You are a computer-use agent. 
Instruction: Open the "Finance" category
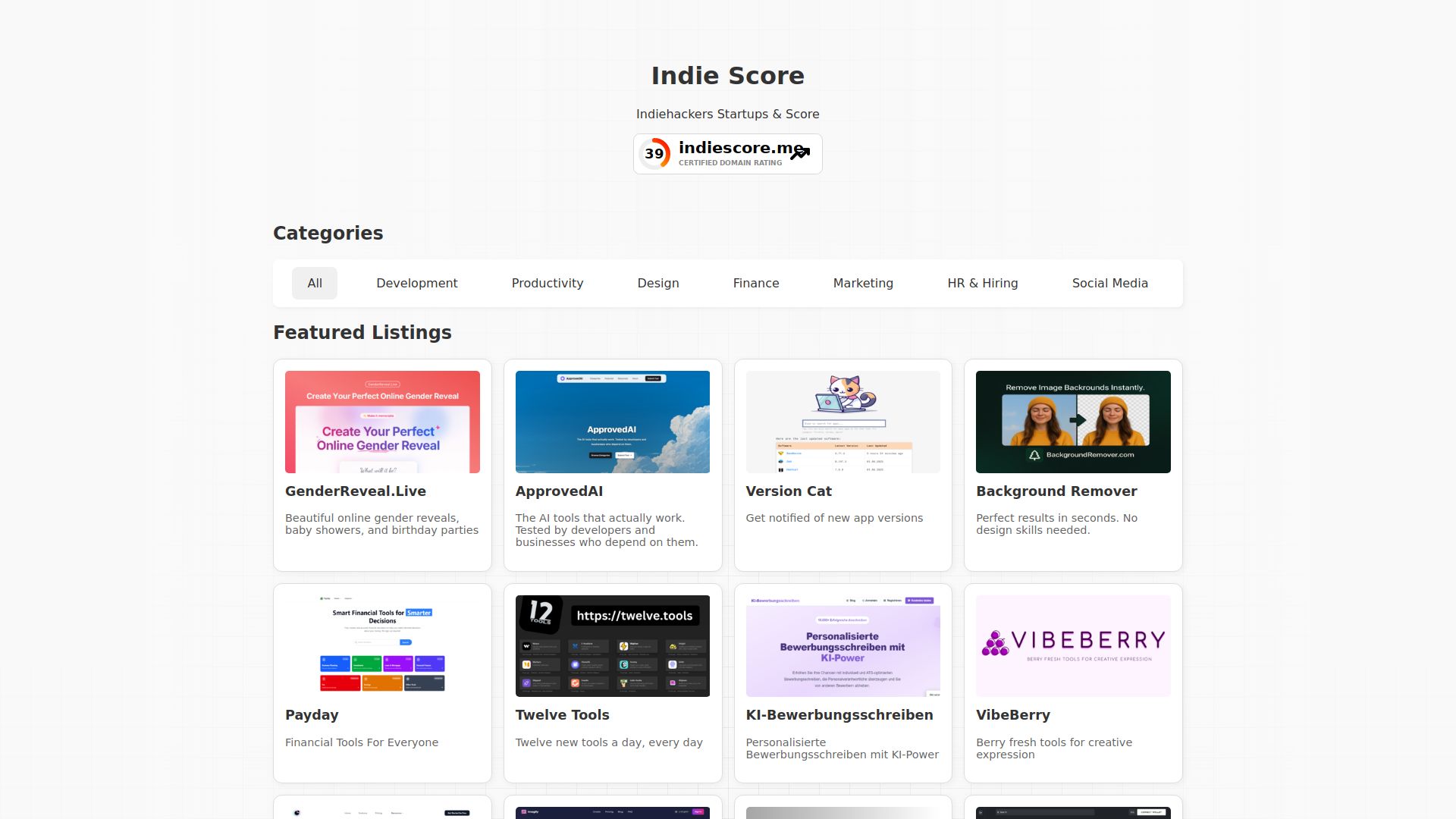[x=755, y=283]
